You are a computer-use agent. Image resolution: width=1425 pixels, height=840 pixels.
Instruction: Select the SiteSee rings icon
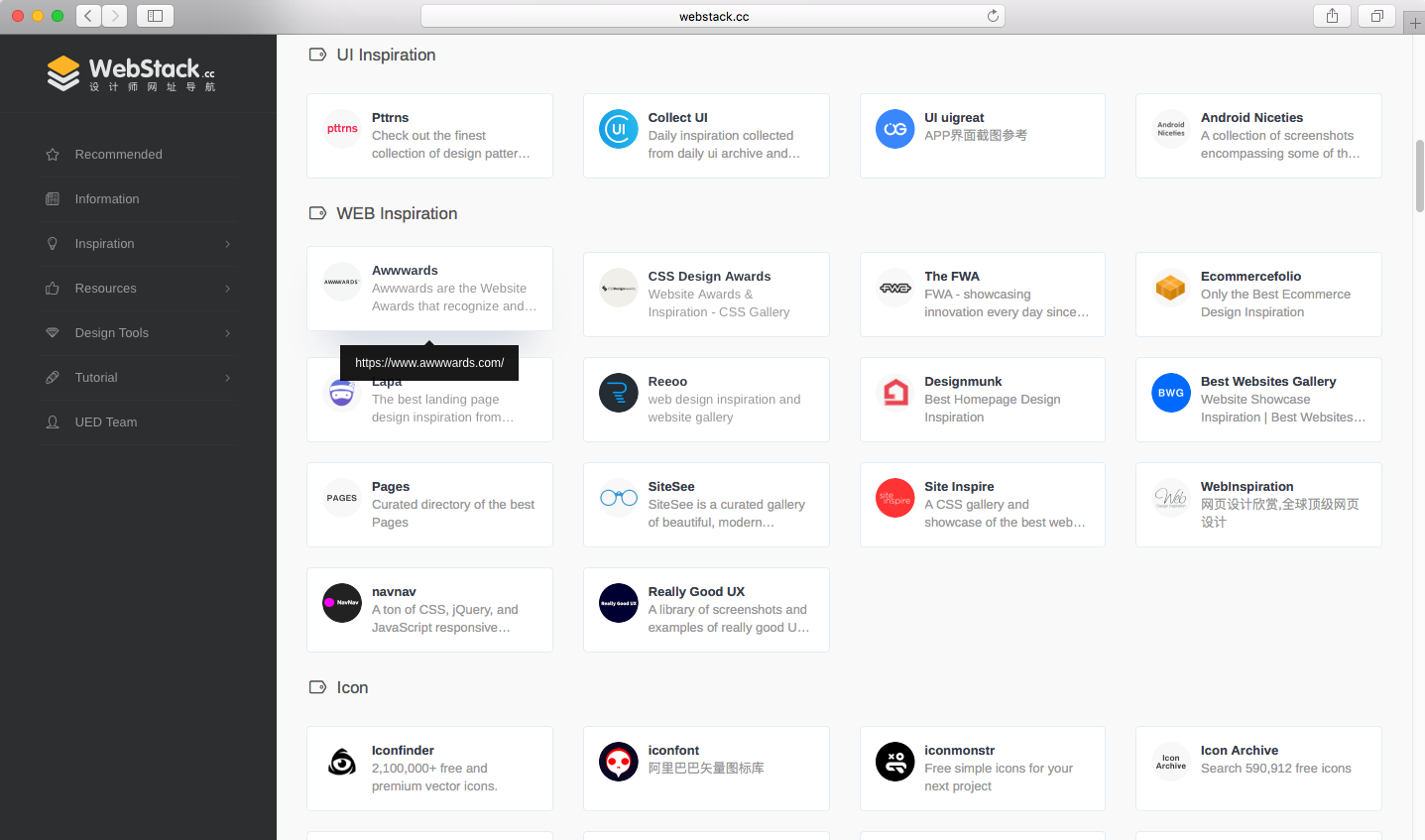tap(618, 497)
